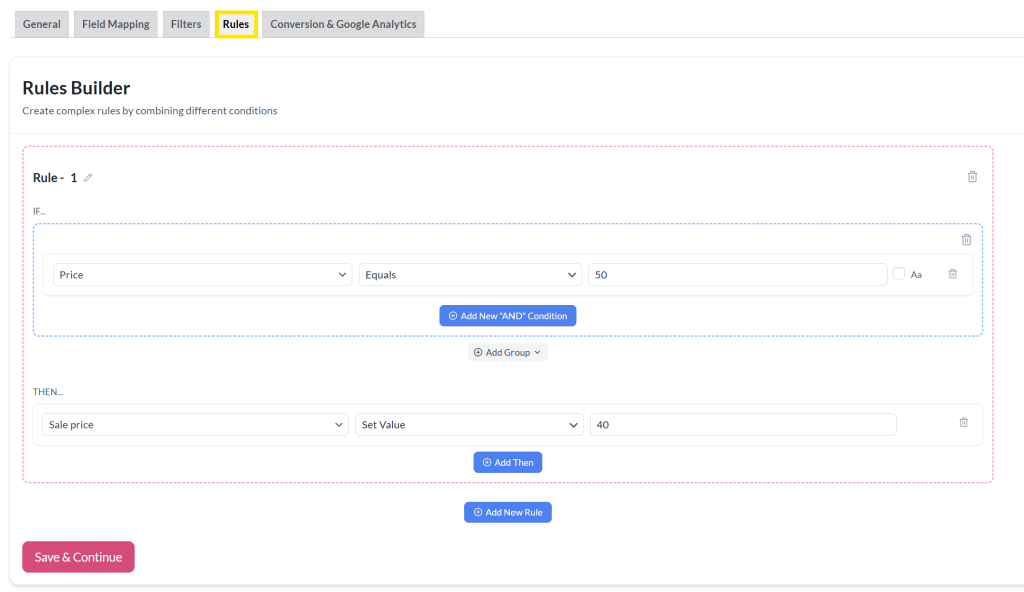The width and height of the screenshot is (1024, 592).
Task: Delete the Sale price THEN action
Action: [x=963, y=422]
